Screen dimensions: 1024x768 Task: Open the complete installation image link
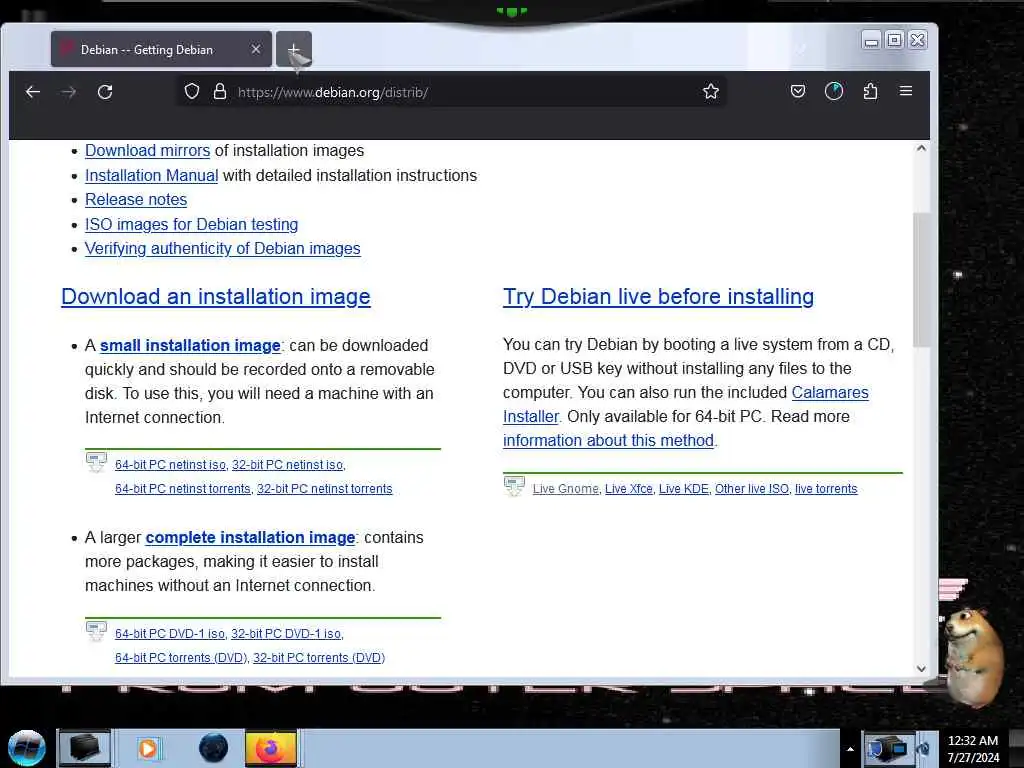[250, 537]
